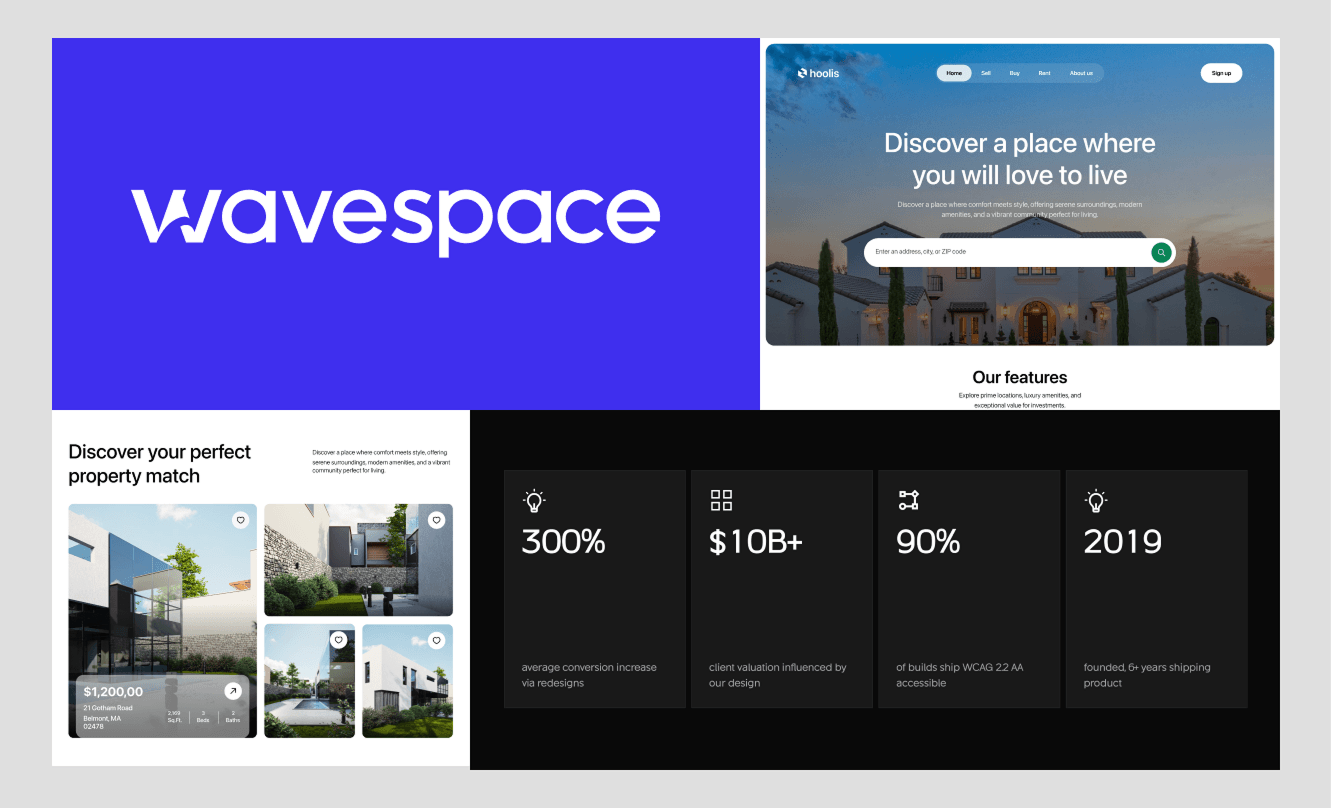Click the Belmont, MA 02478 line
1331x808 pixels.
(x=102, y=723)
